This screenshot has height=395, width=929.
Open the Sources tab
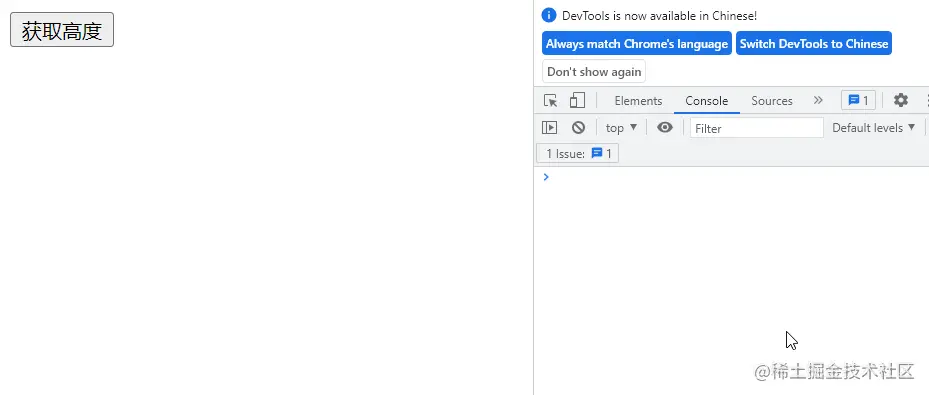click(x=771, y=101)
